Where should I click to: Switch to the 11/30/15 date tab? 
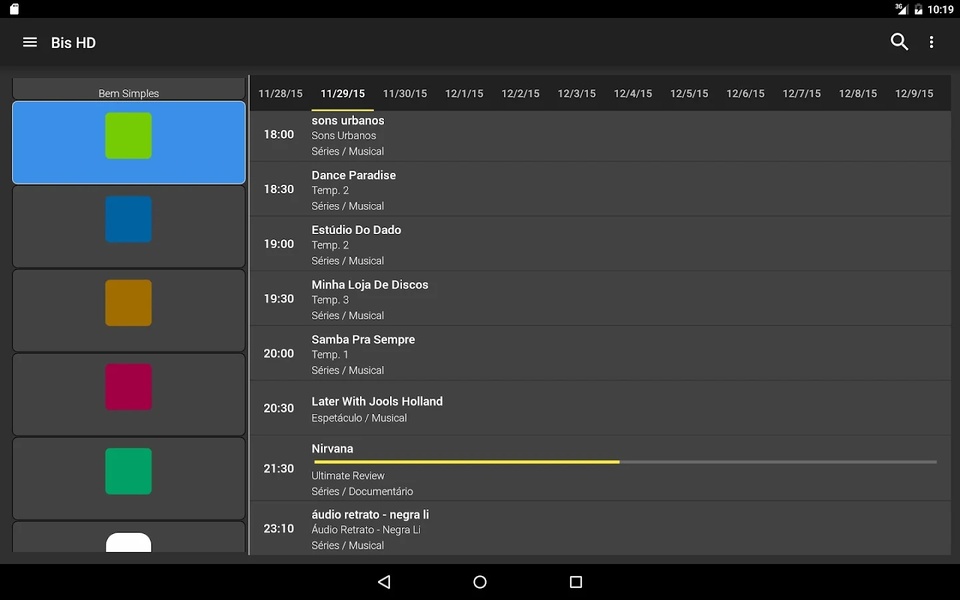(x=405, y=94)
